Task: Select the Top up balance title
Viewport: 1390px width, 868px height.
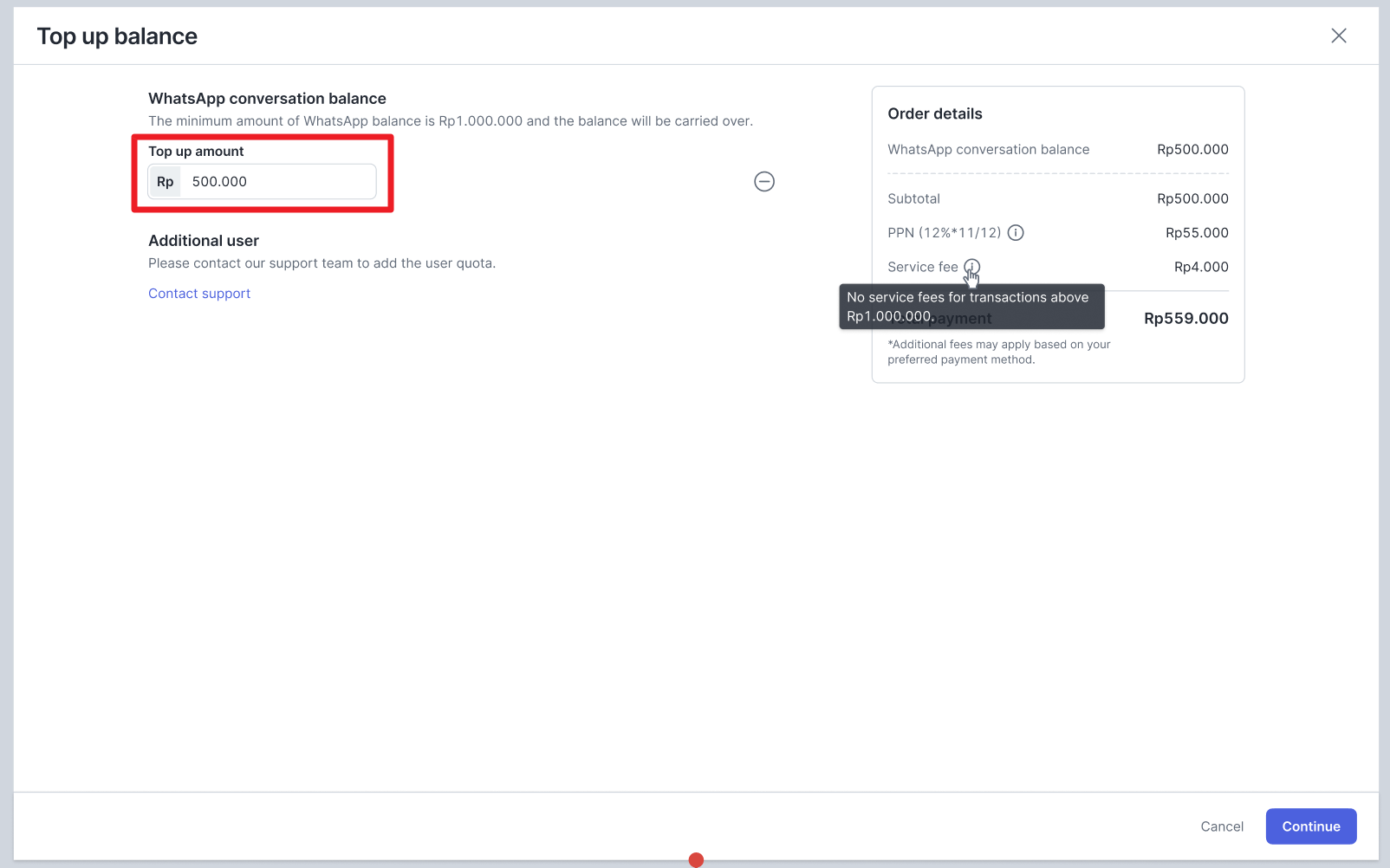Action: (x=117, y=36)
